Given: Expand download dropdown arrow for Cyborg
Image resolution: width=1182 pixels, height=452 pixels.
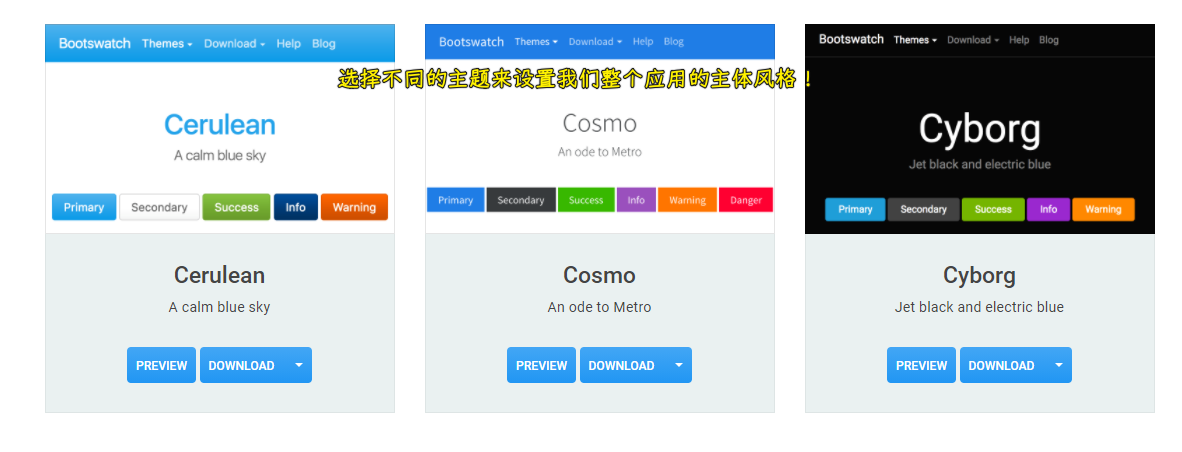Looking at the screenshot, I should click(1058, 365).
